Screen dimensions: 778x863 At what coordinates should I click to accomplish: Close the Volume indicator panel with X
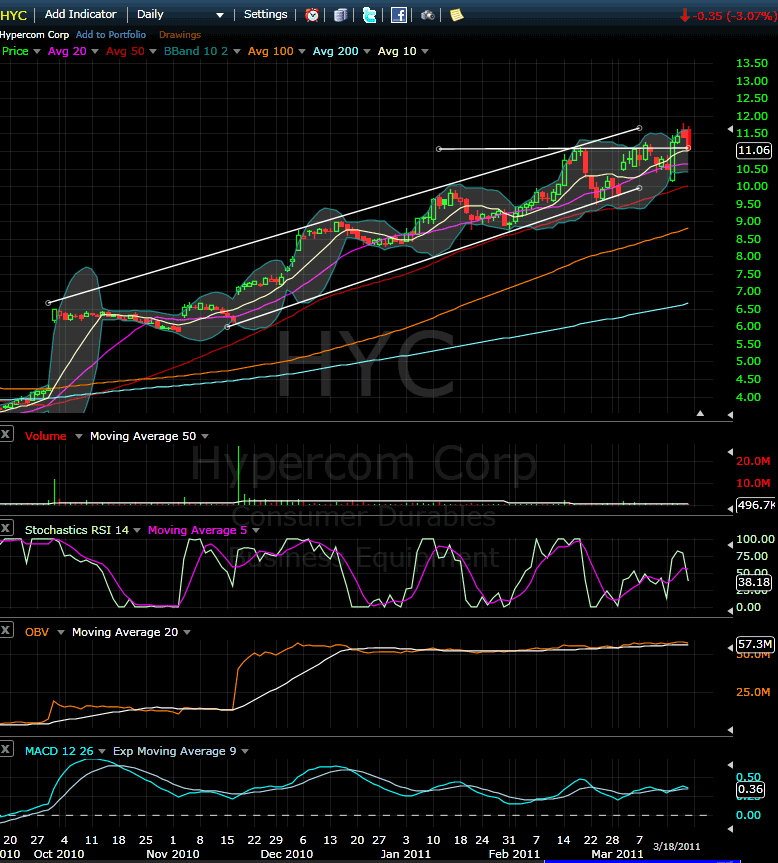click(x=6, y=434)
